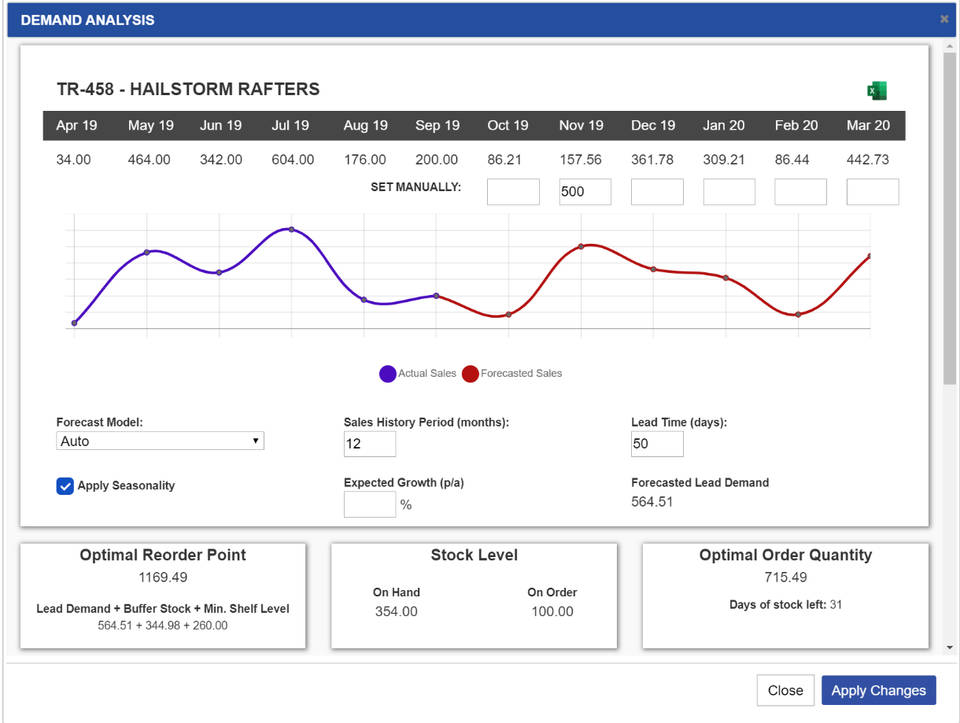
Task: Focus the Jan 20 manual value field
Action: [x=729, y=192]
